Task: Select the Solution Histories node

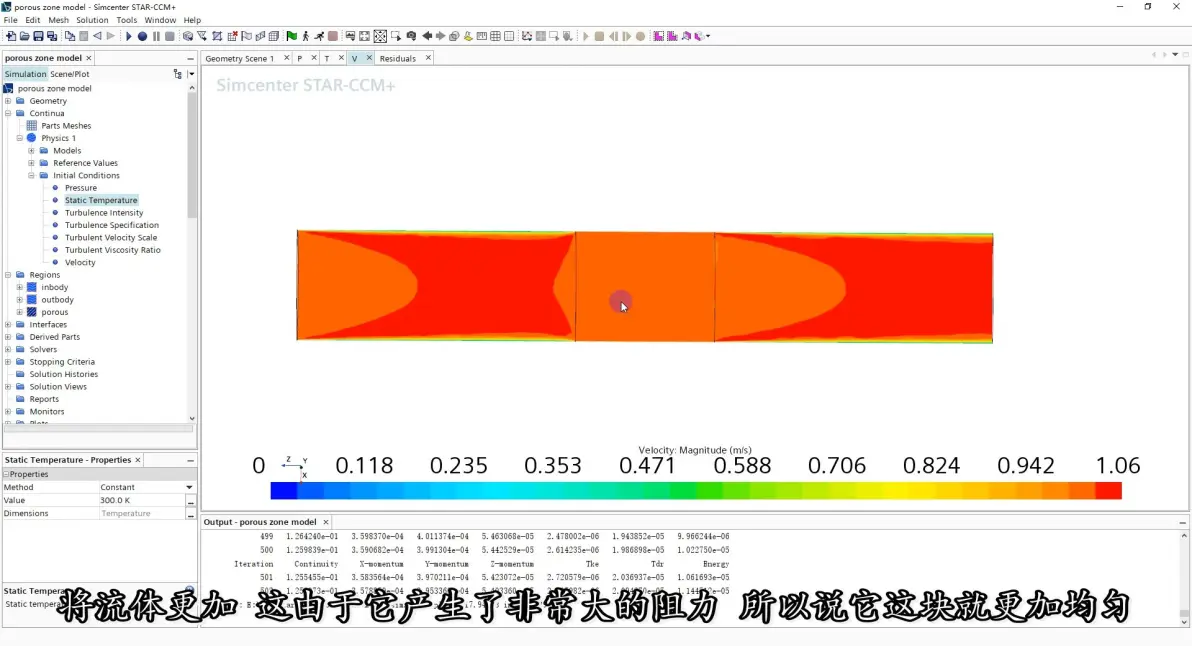Action: 64,374
